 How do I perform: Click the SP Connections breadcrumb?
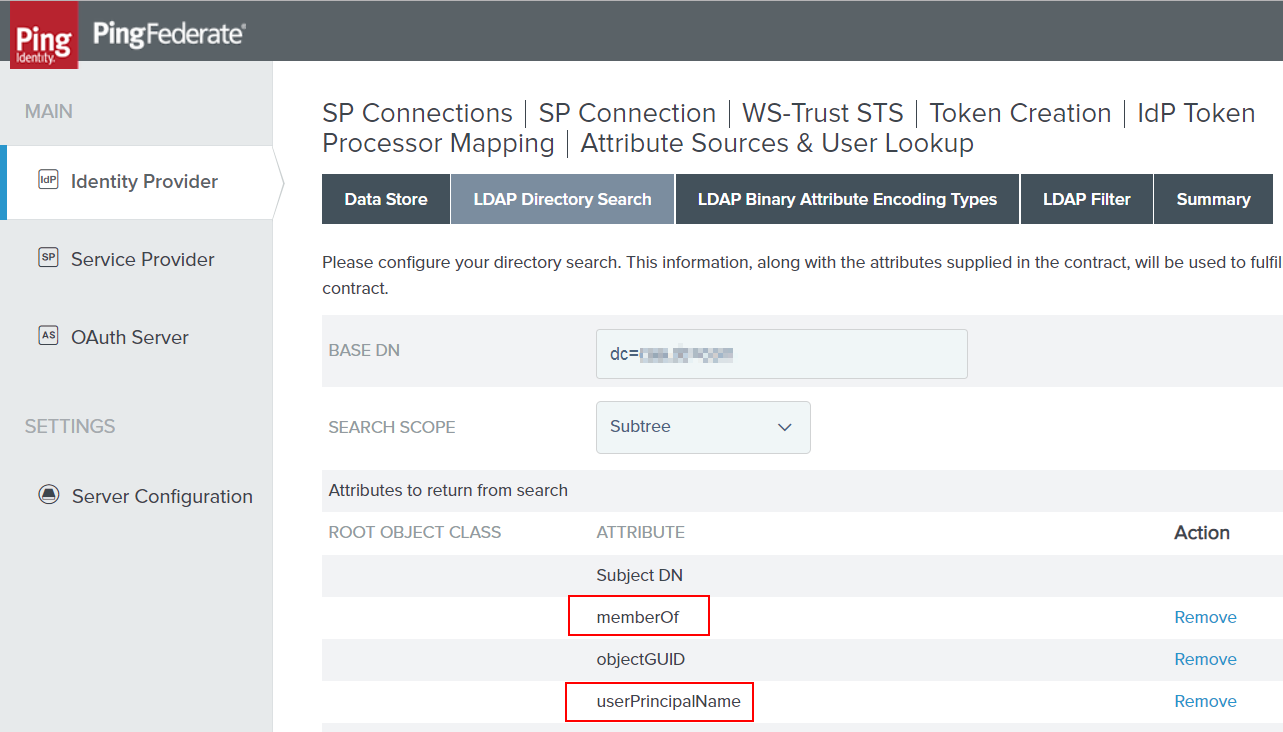coord(417,113)
